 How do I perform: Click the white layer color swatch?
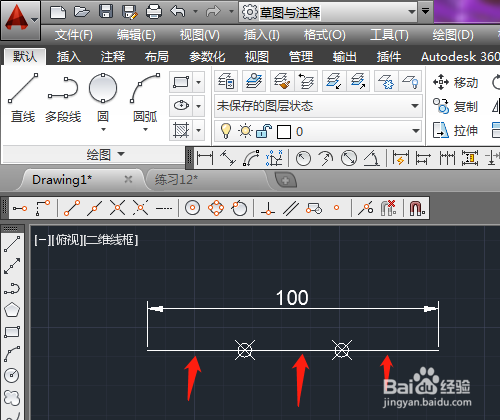coord(284,132)
